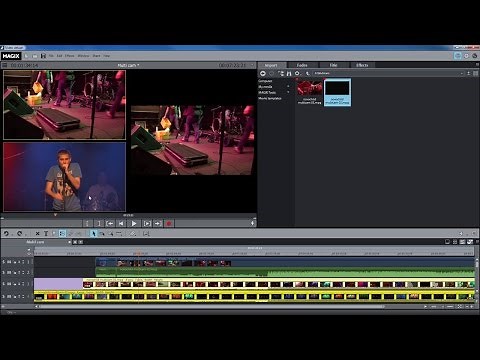
Task: Click the media pool options gear icon
Action: tap(297, 73)
